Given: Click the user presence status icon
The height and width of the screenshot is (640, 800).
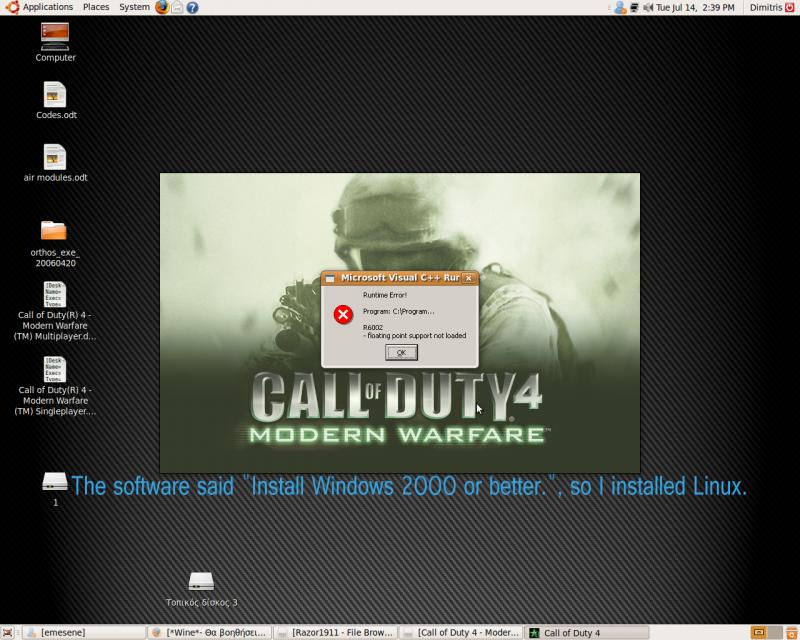Looking at the screenshot, I should 620,8.
